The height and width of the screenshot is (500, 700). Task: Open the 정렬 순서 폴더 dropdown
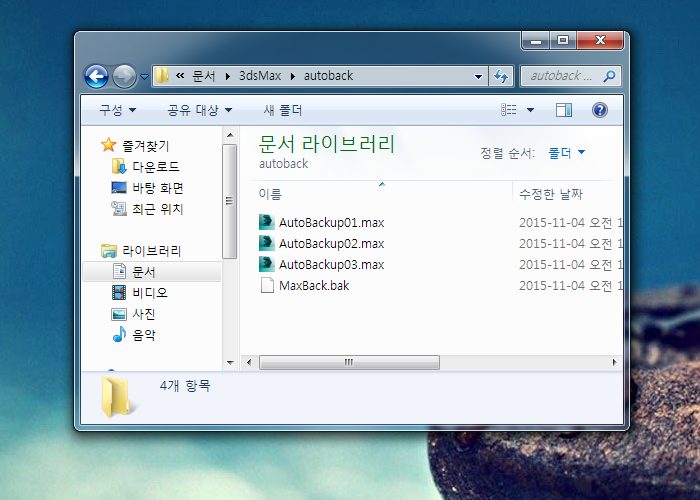(x=566, y=153)
